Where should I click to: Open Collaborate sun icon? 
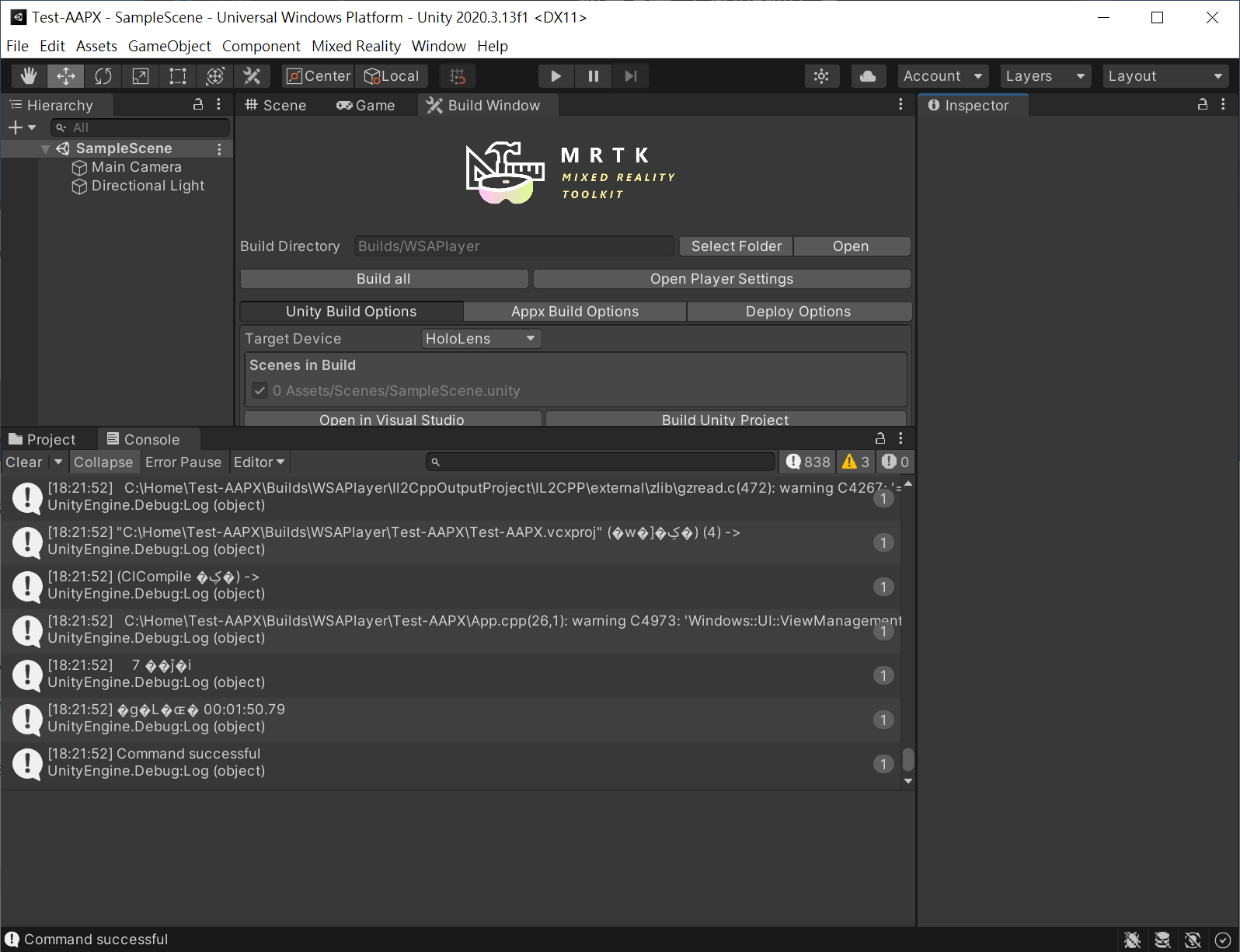coord(821,76)
